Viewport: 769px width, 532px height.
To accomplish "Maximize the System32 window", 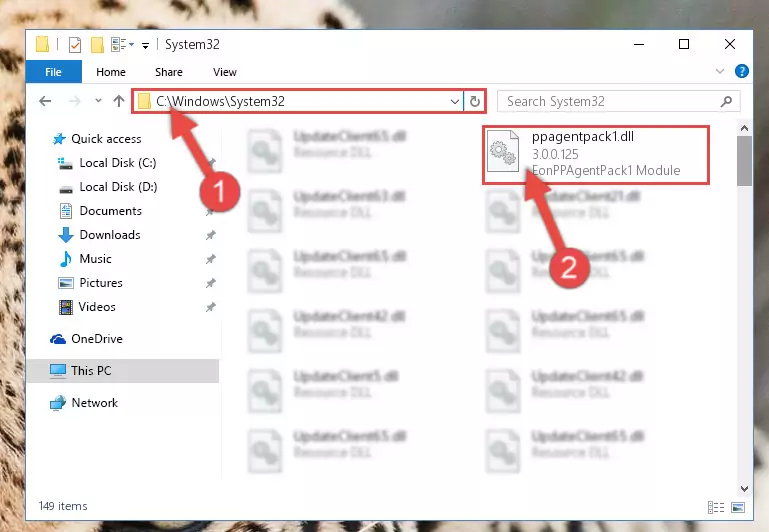I will pos(684,45).
